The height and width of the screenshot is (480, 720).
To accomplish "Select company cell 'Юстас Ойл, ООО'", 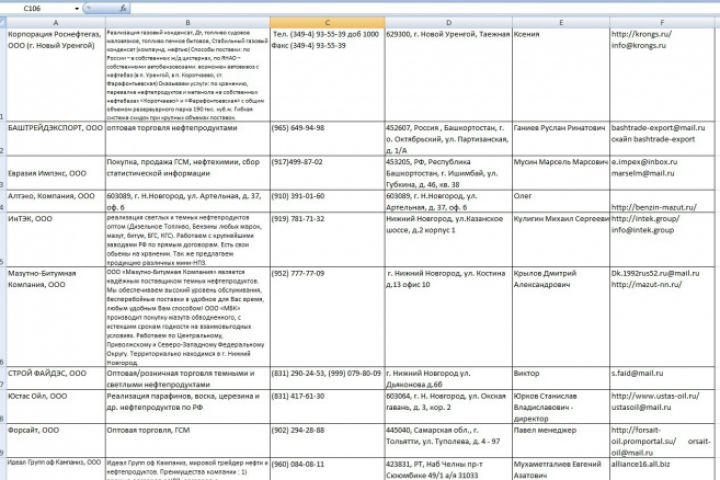I will tap(56, 407).
